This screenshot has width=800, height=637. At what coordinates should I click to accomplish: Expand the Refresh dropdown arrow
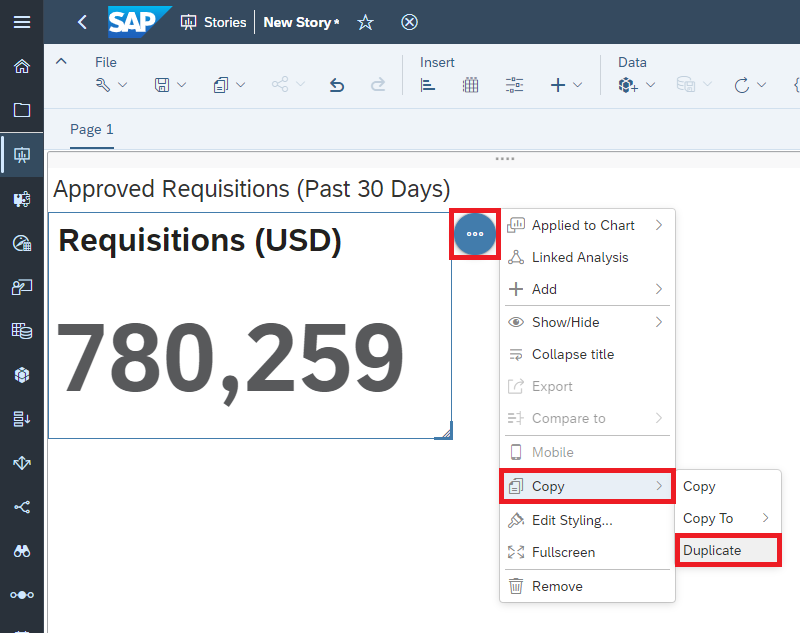[x=762, y=85]
